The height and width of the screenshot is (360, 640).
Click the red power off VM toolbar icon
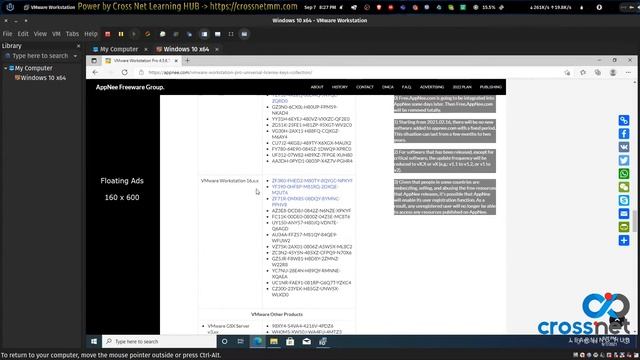pos(108,34)
